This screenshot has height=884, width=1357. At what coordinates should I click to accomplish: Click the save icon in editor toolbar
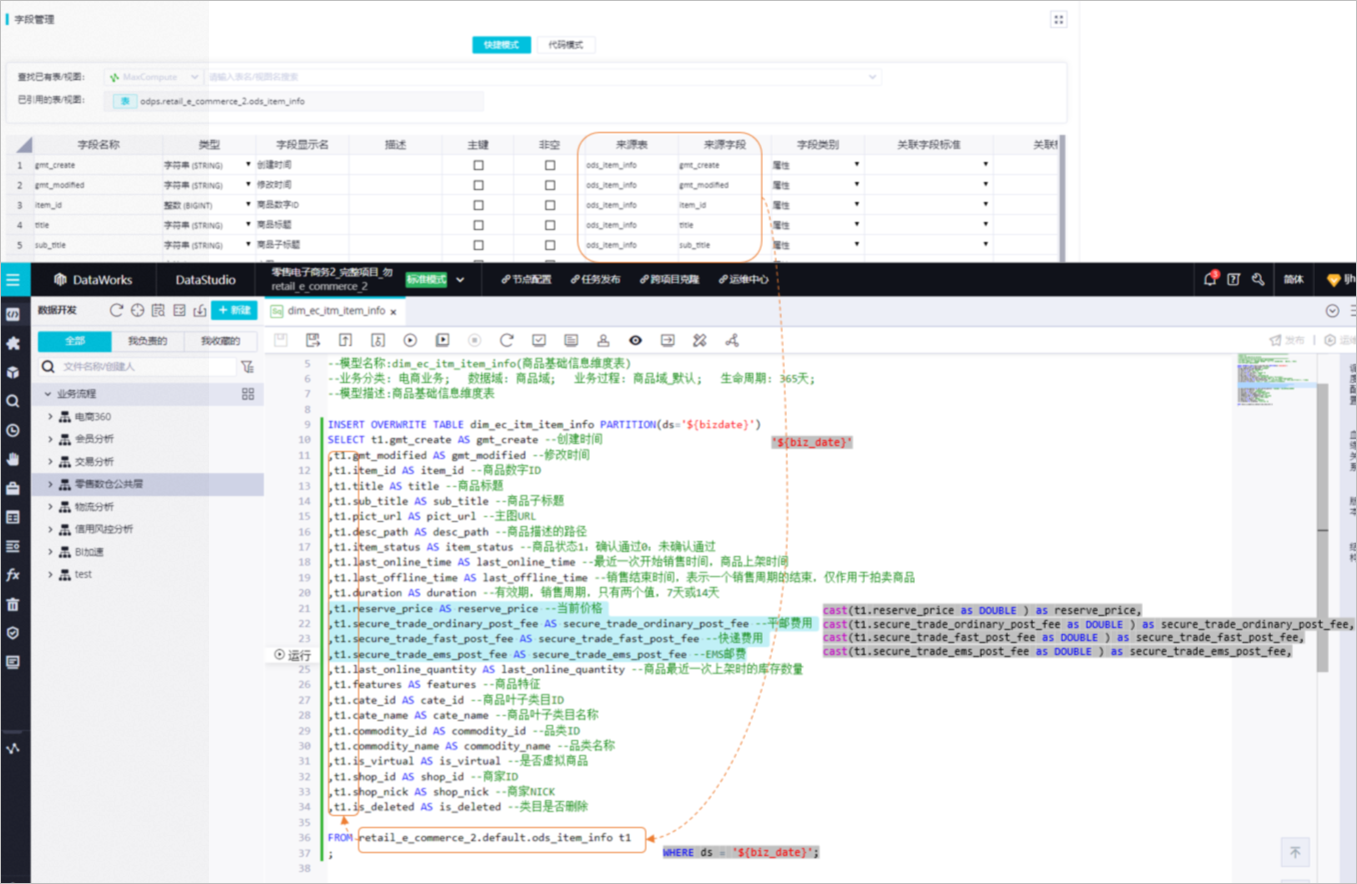point(281,340)
